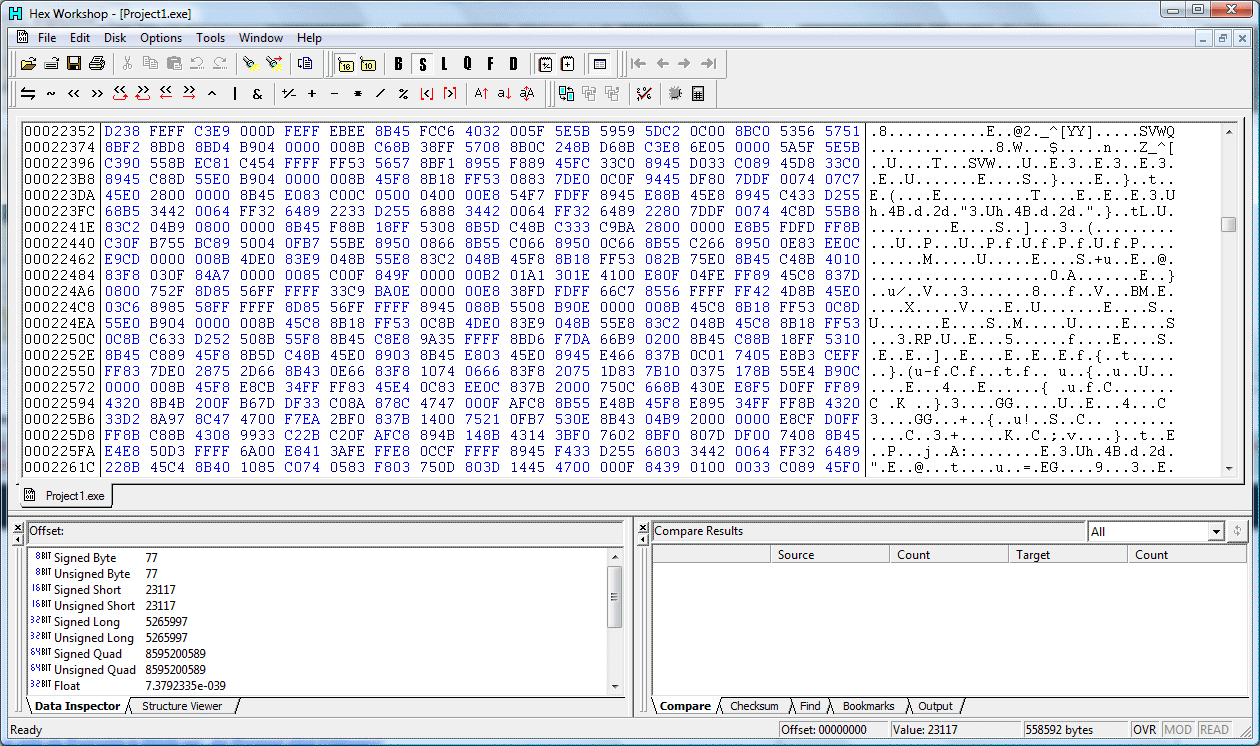This screenshot has width=1260, height=746.
Task: Toggle Long (L) data type view
Action: click(x=444, y=64)
